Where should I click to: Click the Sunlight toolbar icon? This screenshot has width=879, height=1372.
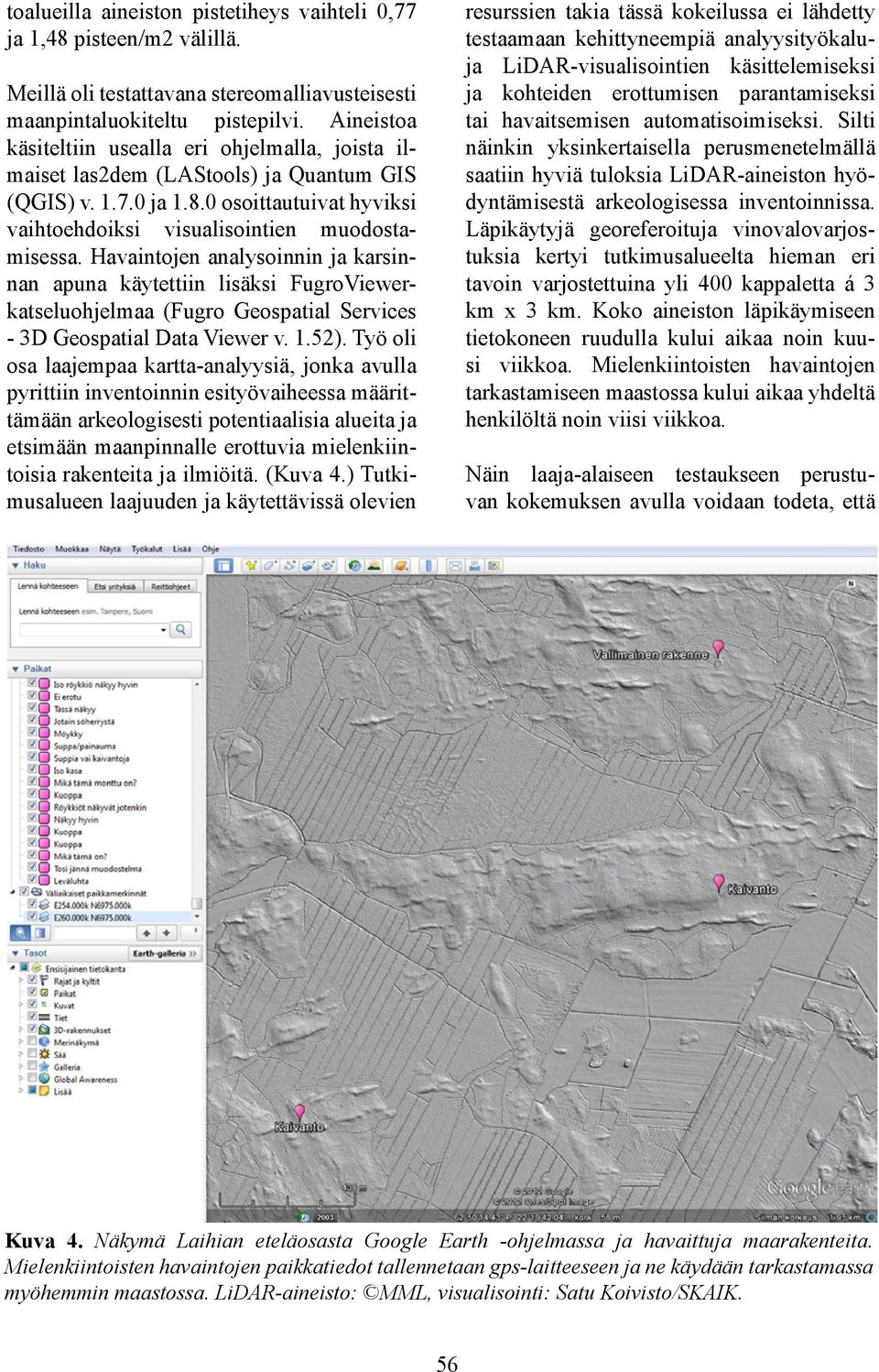click(374, 565)
